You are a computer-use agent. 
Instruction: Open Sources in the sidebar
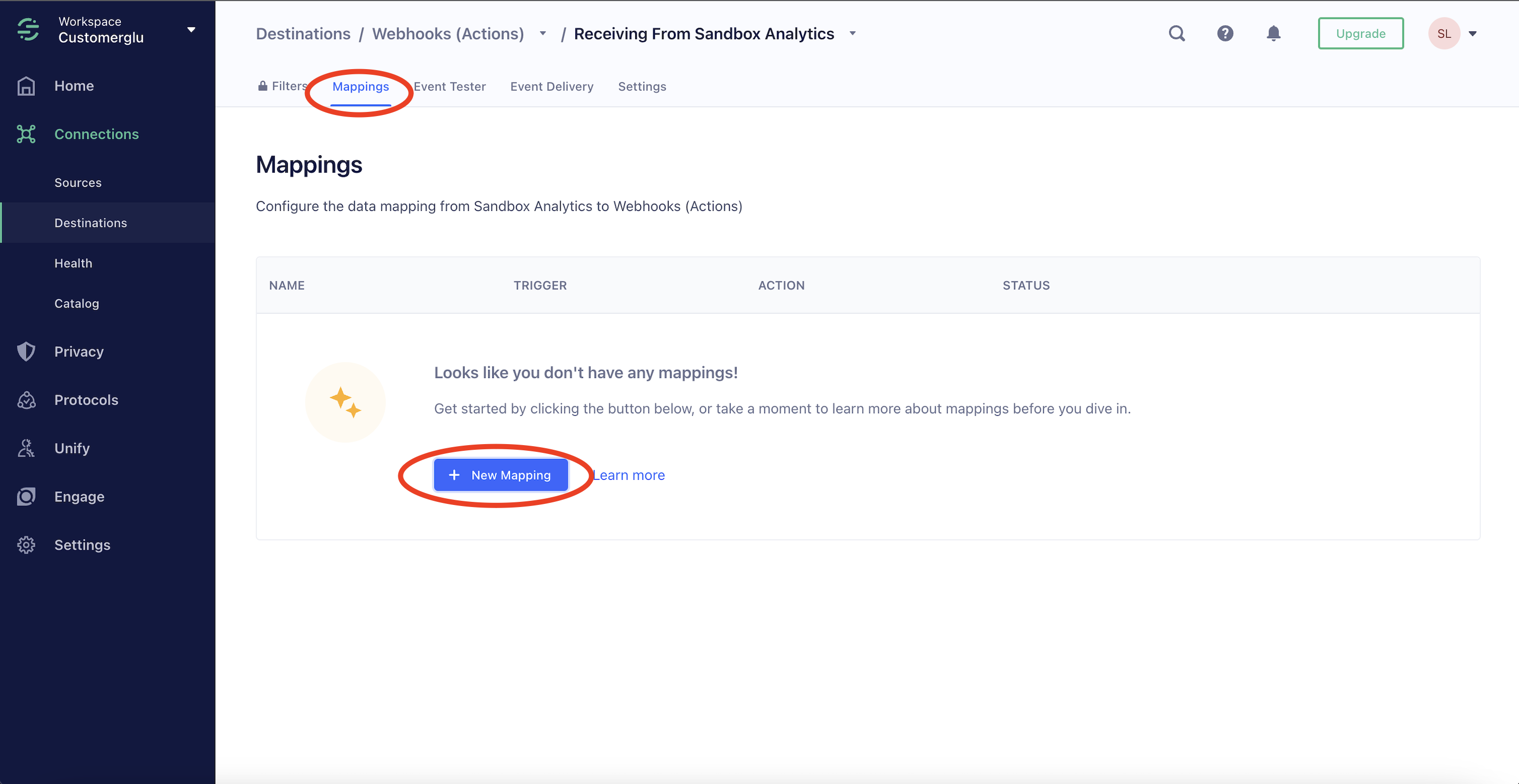[78, 183]
